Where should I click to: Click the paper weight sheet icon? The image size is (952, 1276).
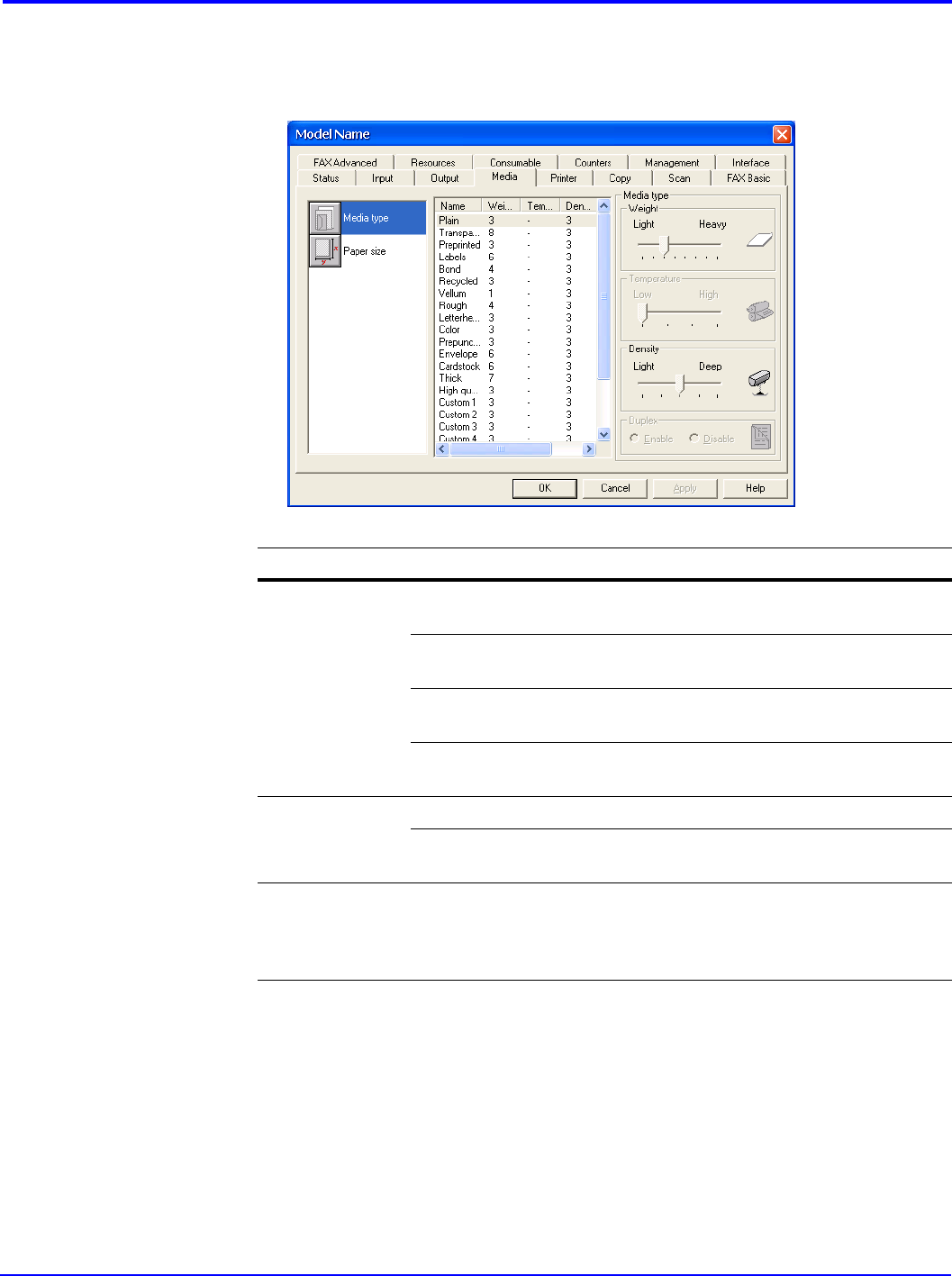click(x=759, y=240)
